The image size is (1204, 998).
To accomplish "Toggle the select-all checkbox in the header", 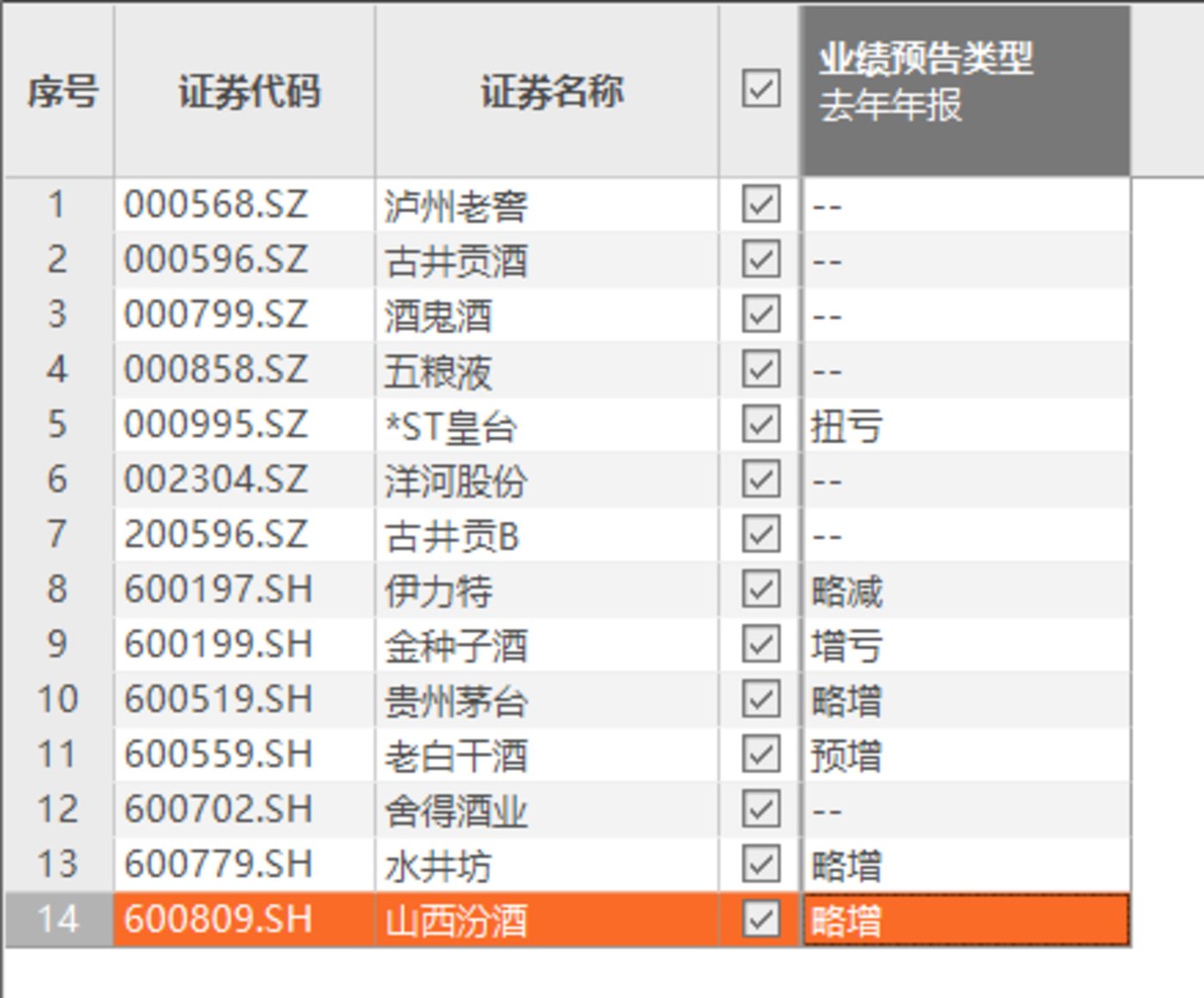I will point(761,89).
